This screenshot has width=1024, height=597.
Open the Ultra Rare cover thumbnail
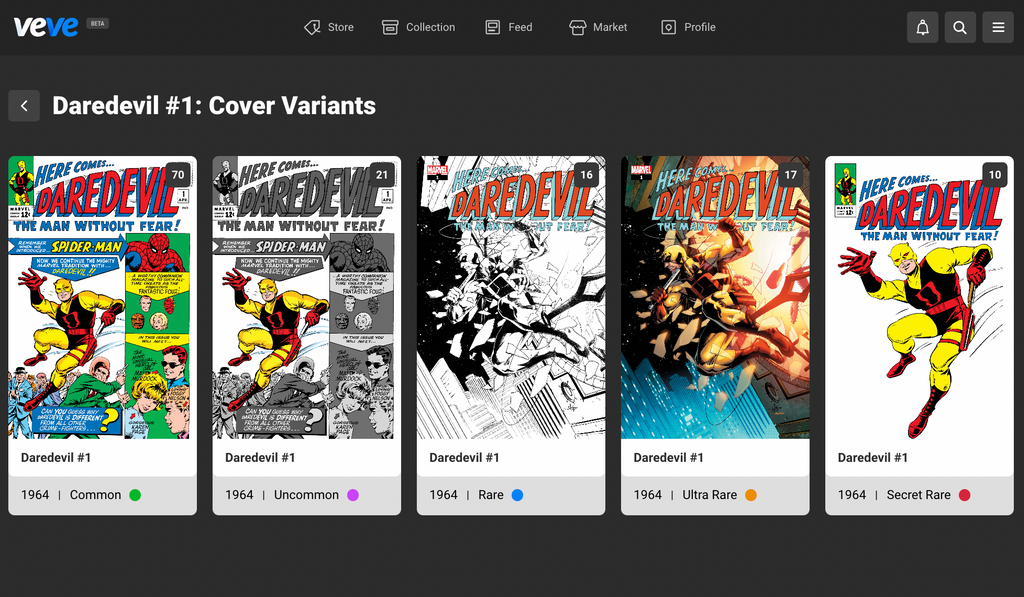tap(715, 297)
